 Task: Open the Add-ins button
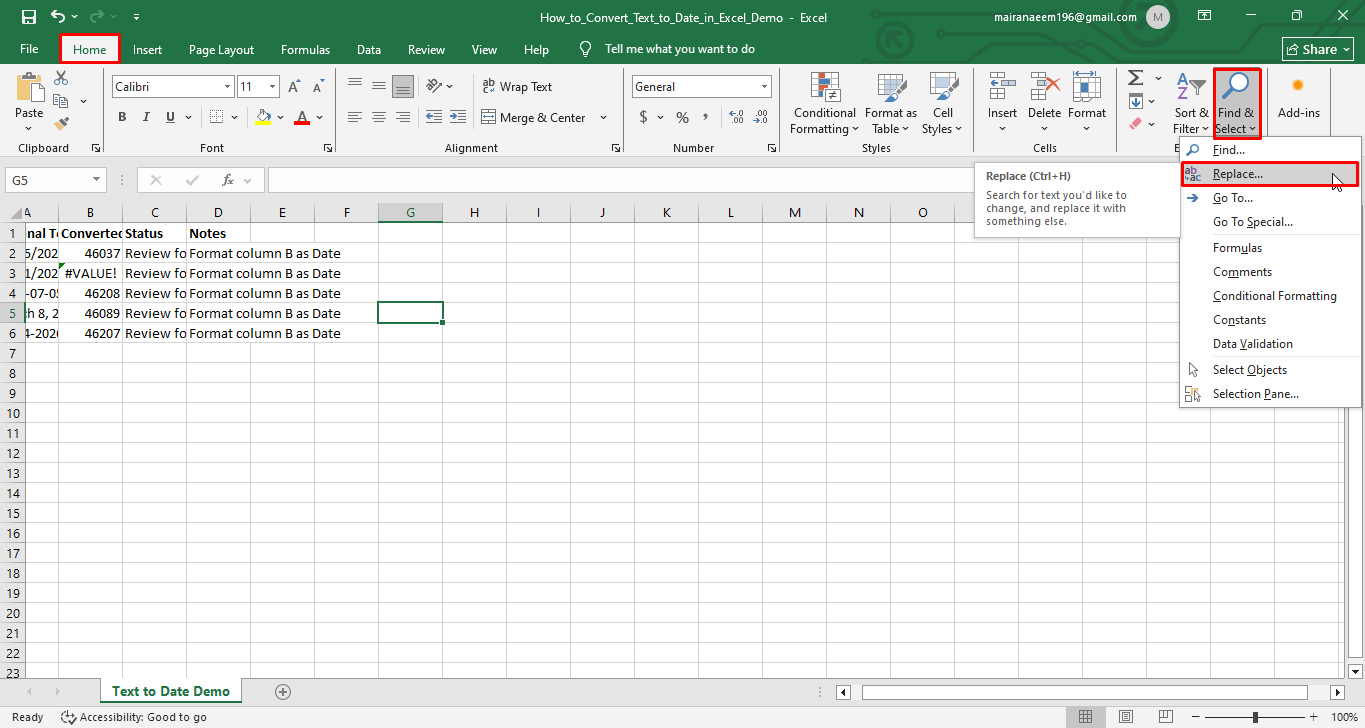pyautogui.click(x=1299, y=97)
